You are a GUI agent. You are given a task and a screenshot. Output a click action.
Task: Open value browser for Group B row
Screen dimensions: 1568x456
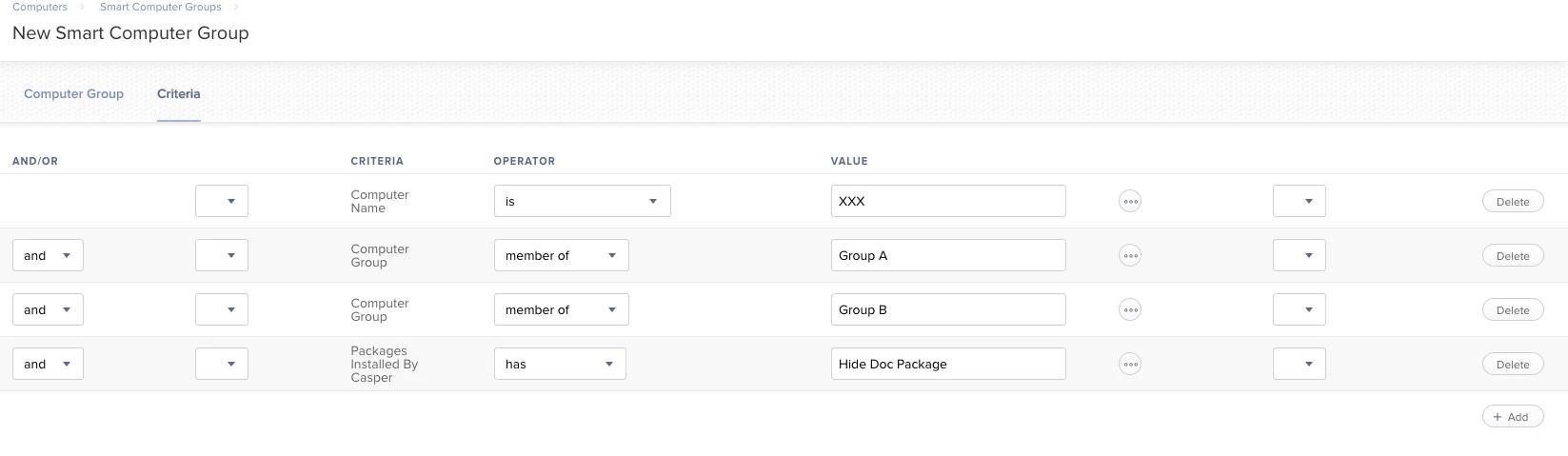1129,309
